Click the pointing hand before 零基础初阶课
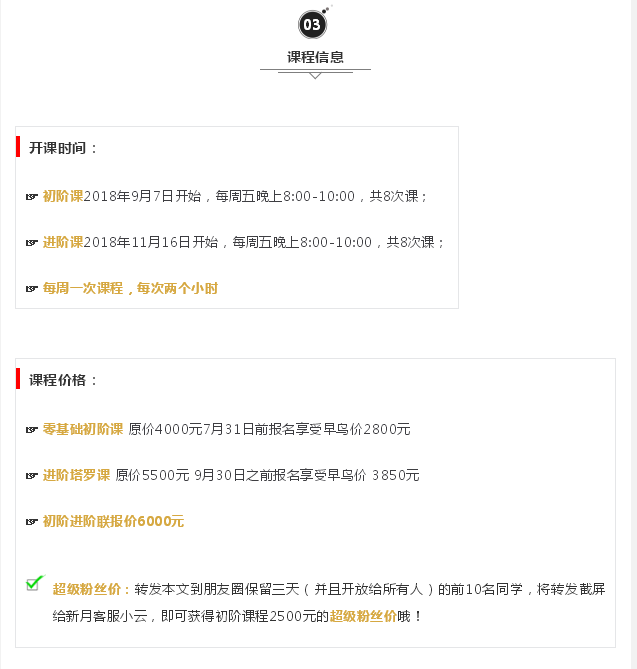 [32, 430]
